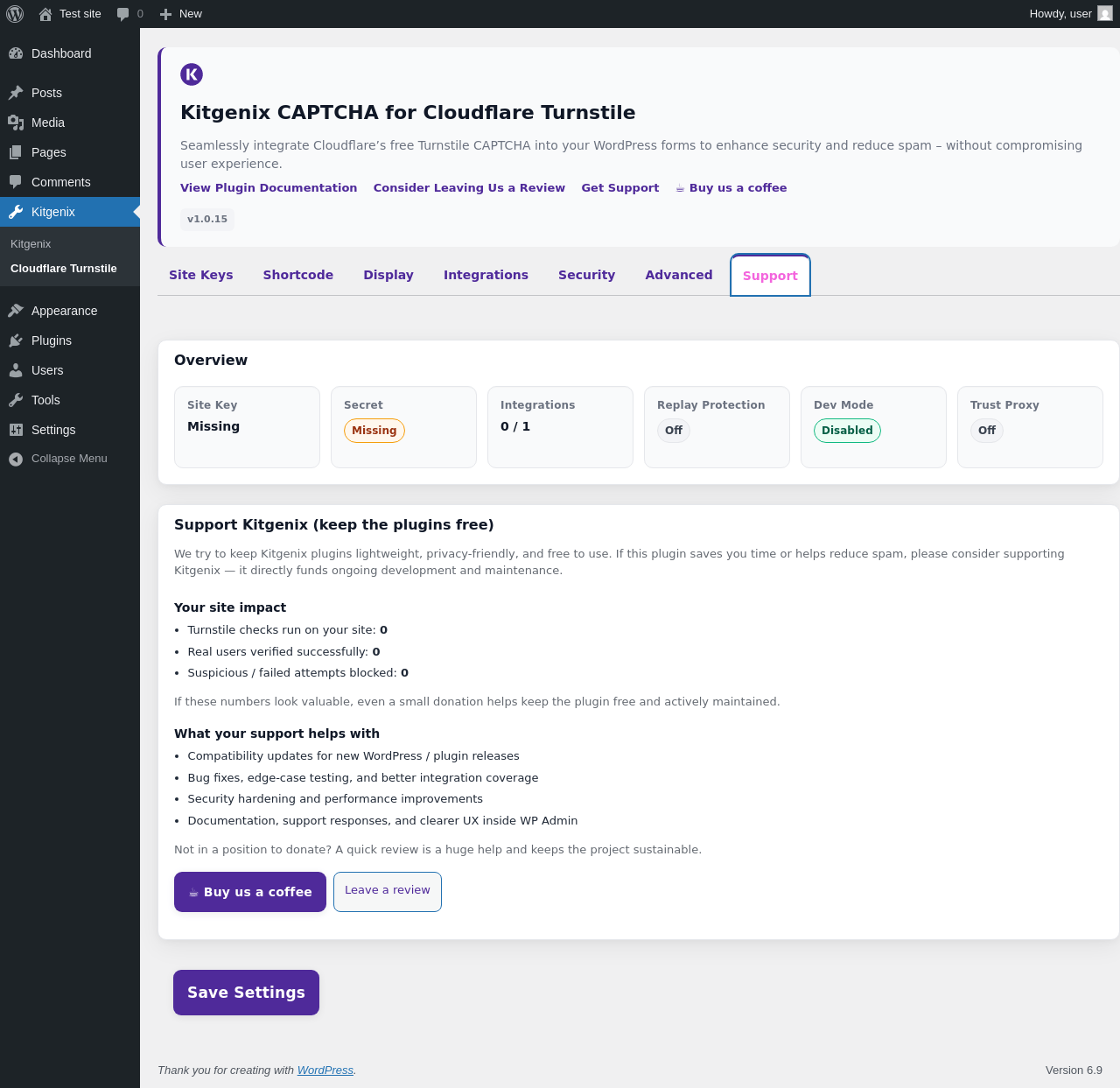Click the Settings sliders icon
The image size is (1120, 1088).
tap(16, 430)
